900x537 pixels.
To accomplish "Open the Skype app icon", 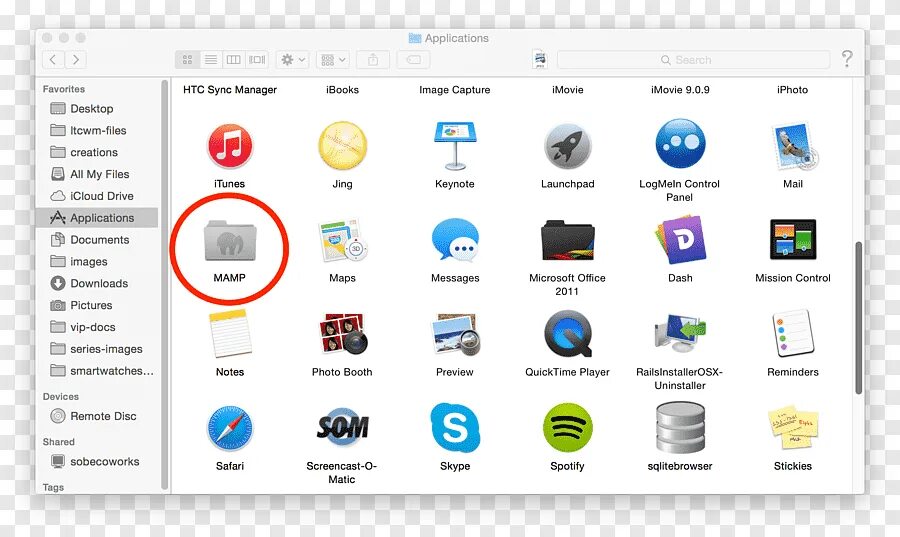I will [x=455, y=428].
